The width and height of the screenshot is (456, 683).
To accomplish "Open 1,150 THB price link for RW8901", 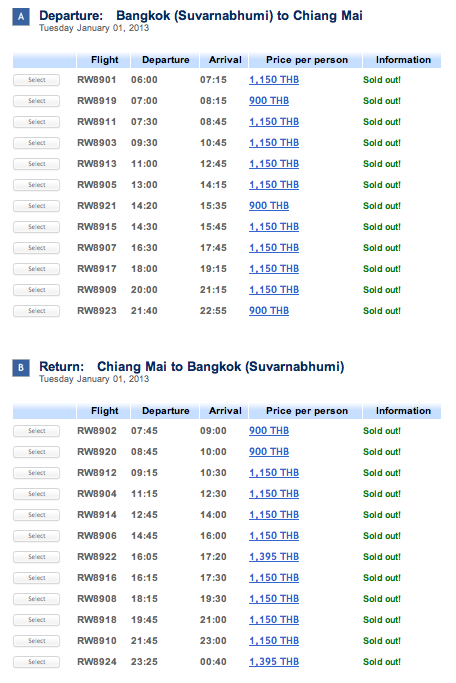I will click(274, 80).
